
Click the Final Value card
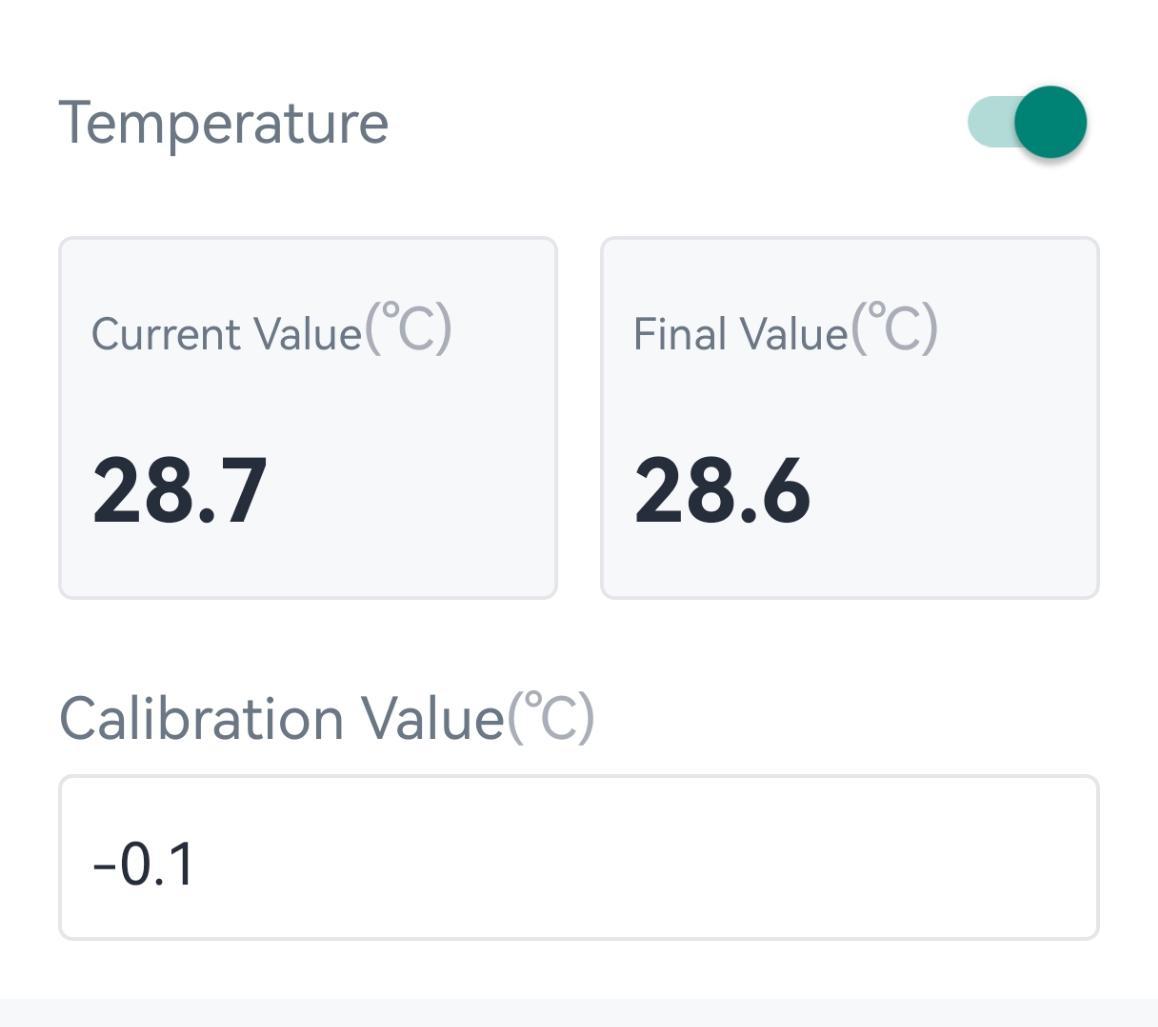[x=849, y=418]
